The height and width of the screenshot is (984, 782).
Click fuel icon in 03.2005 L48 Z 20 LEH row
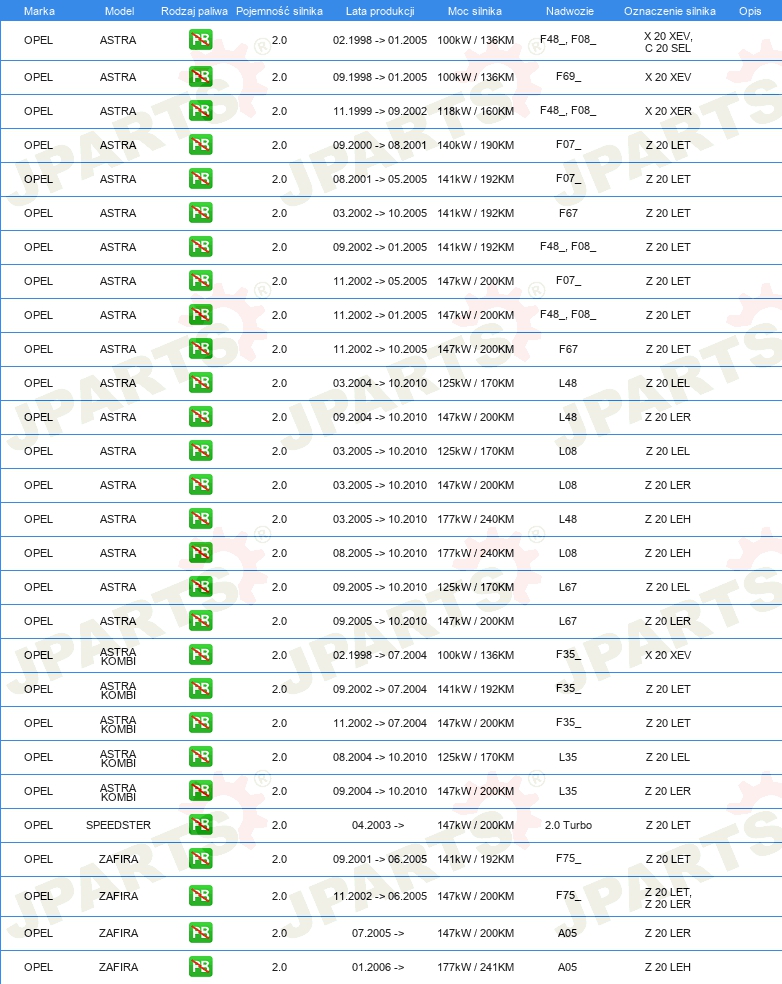click(x=201, y=518)
